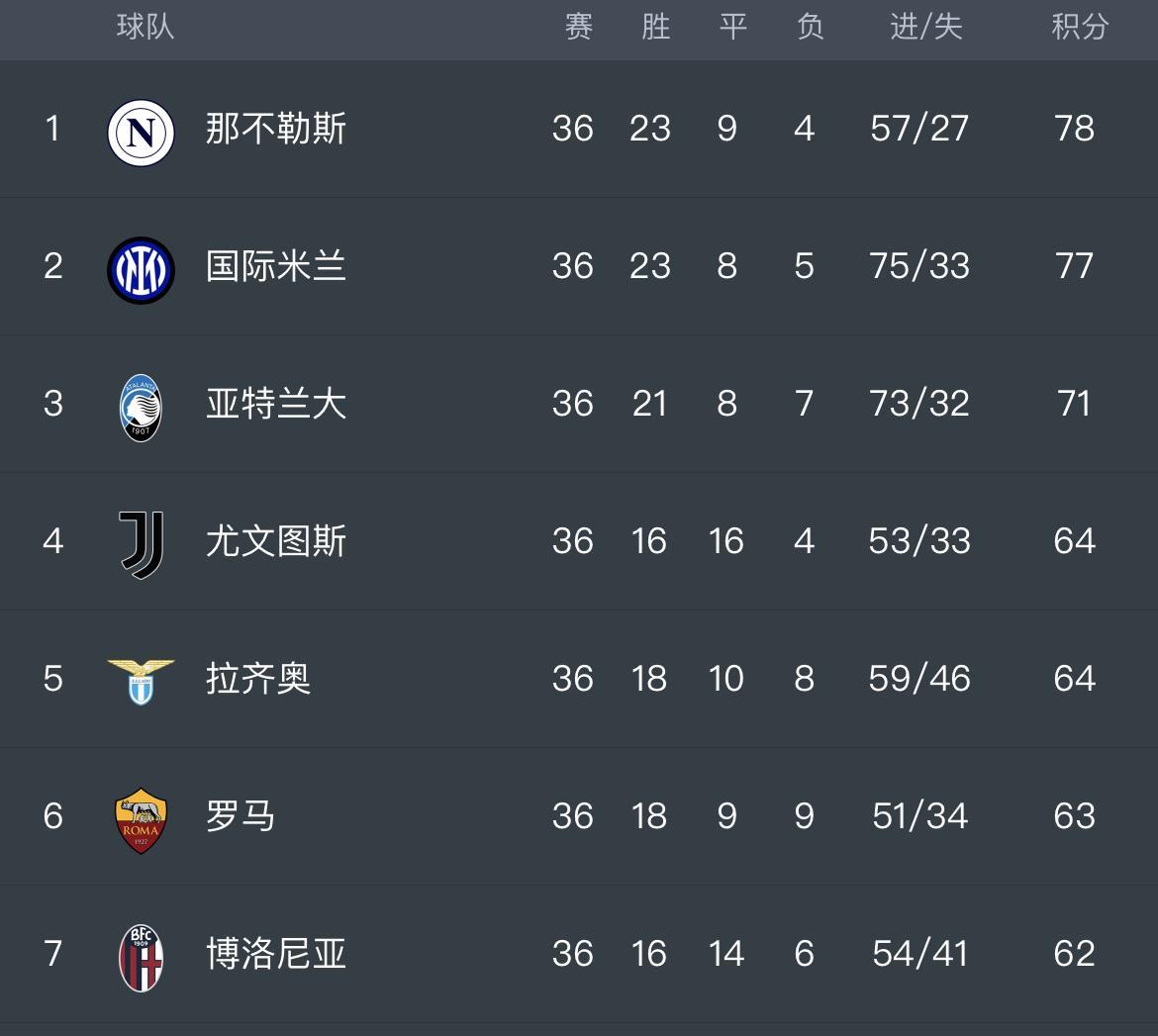Click the 进/失 column header
Image resolution: width=1158 pixels, height=1036 pixels.
(x=926, y=28)
